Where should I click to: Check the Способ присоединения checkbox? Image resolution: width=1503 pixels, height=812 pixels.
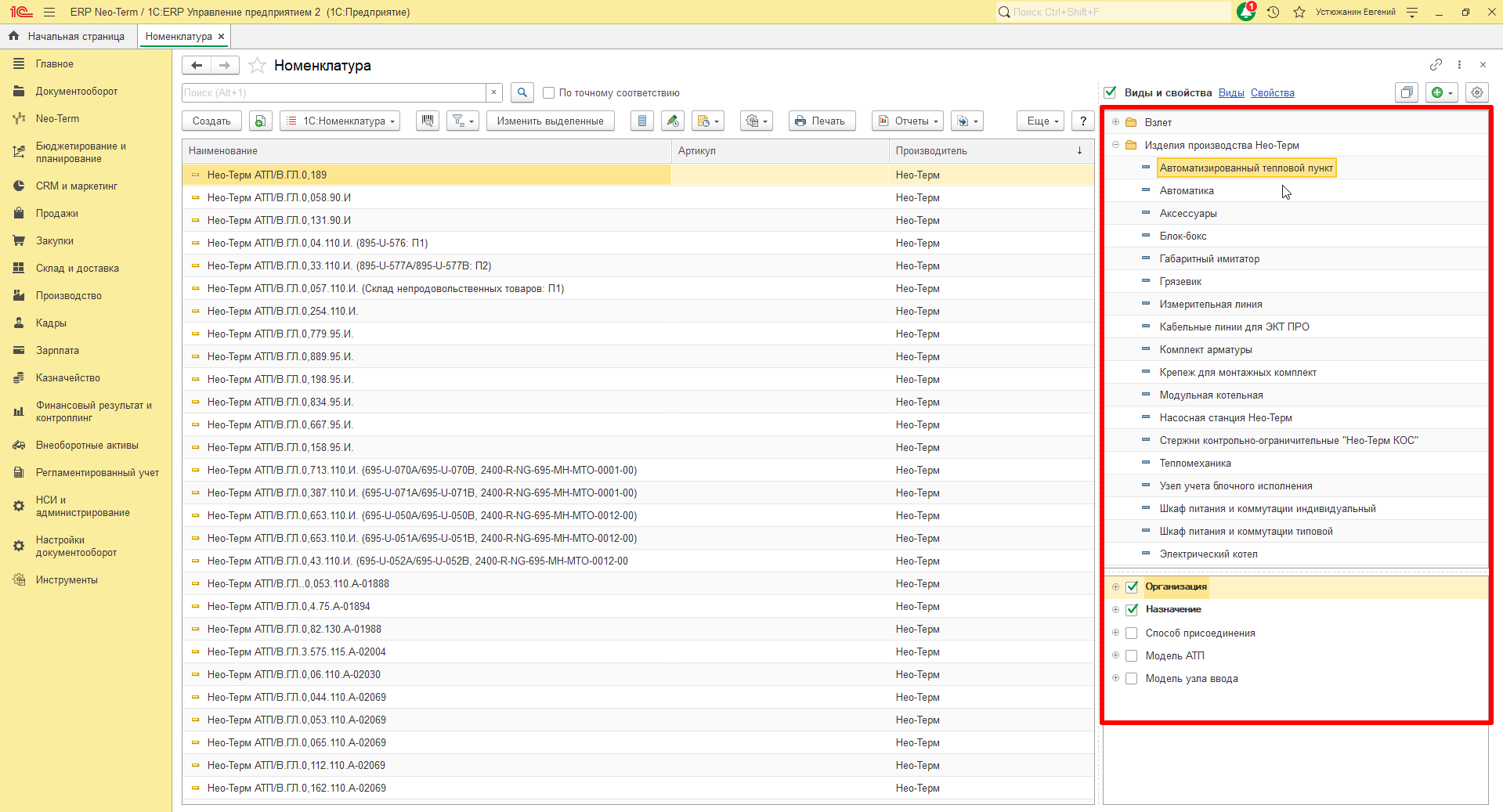[1132, 633]
